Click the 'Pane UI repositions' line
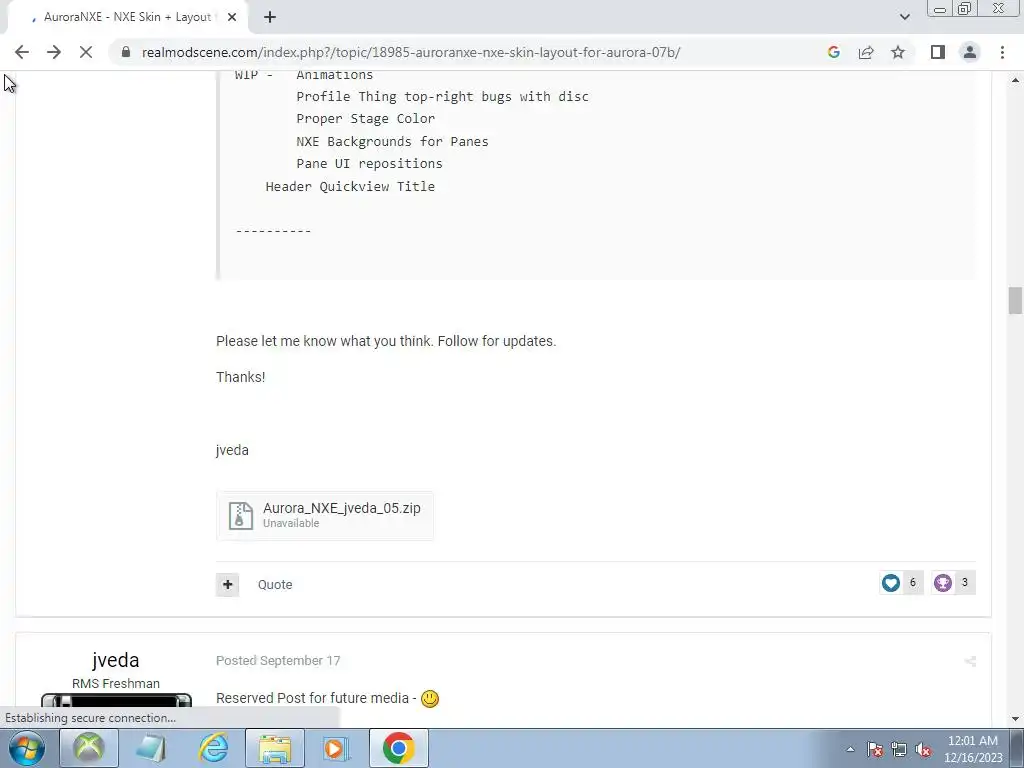This screenshot has width=1024, height=768. click(369, 163)
